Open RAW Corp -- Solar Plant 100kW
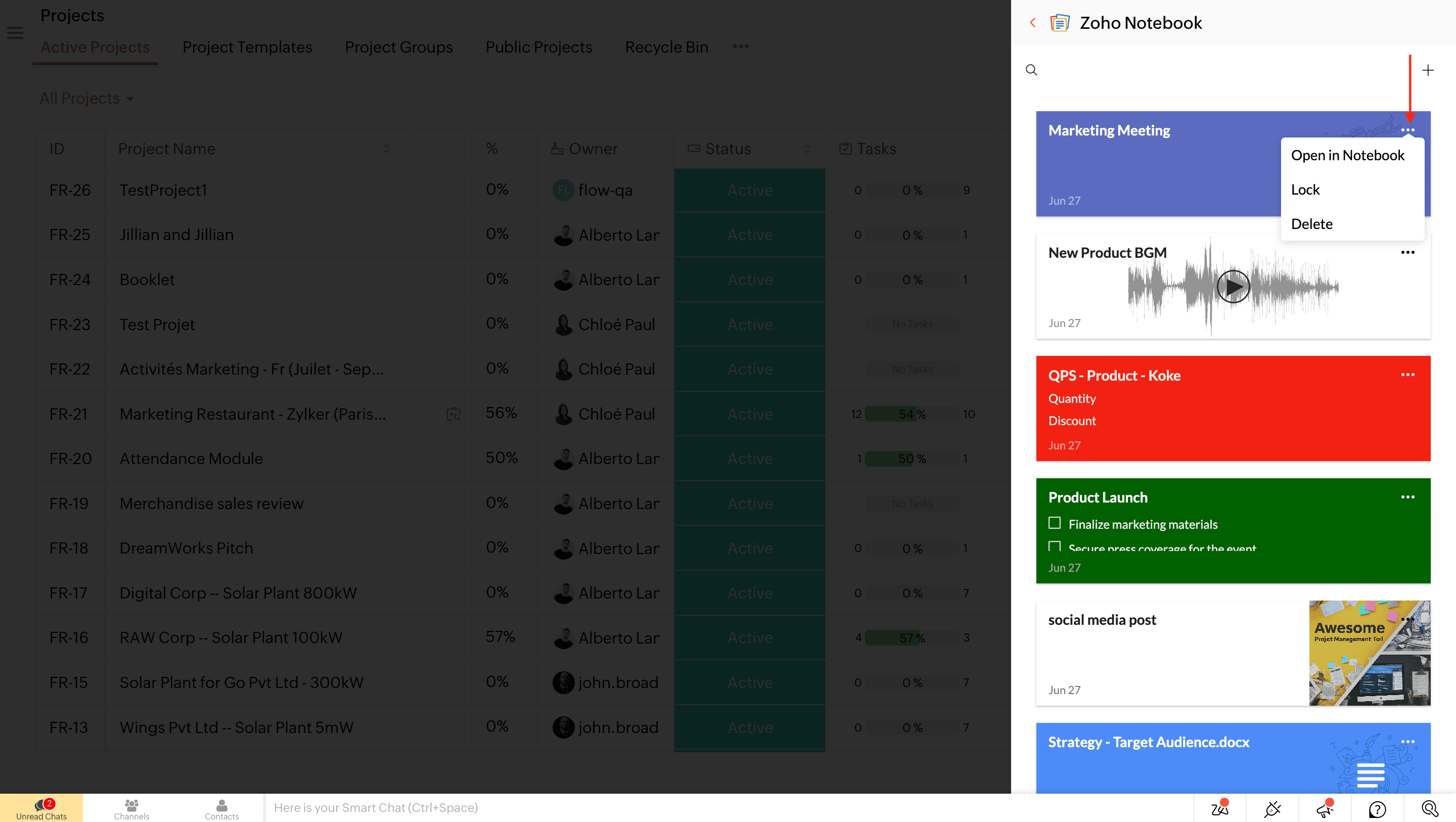 tap(231, 637)
